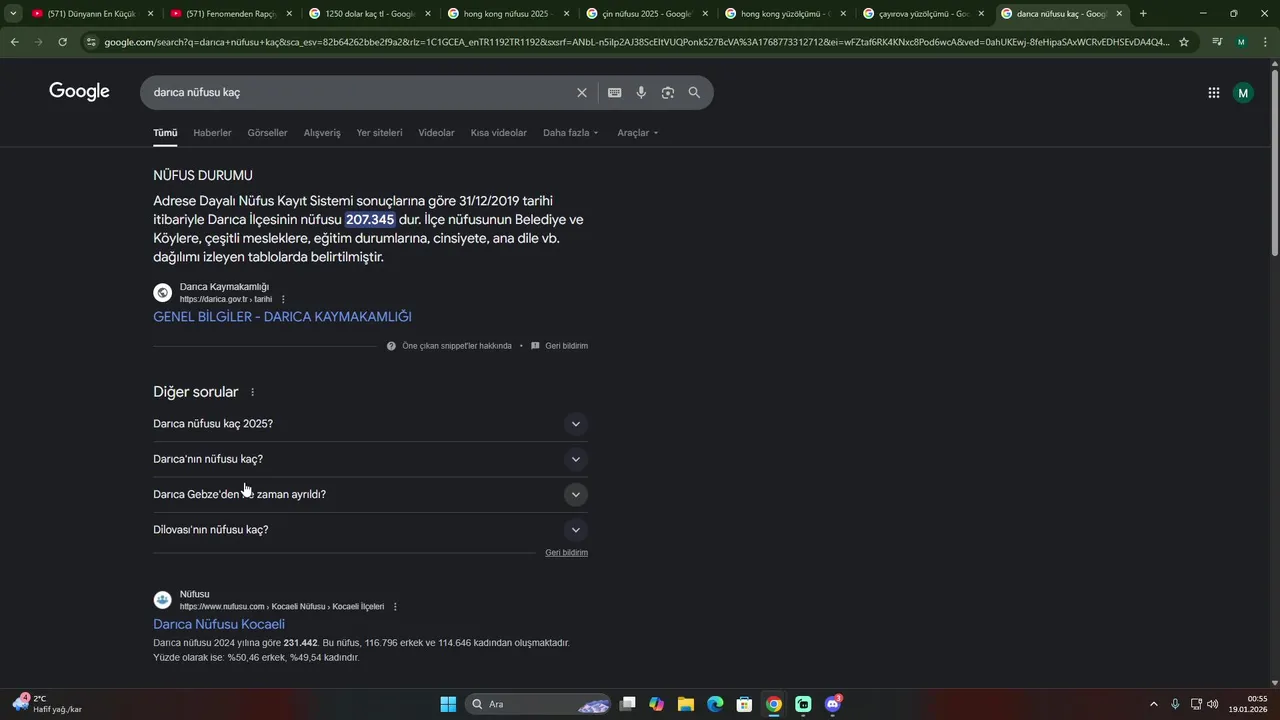Open Chrome's tab search dropdown

[x=13, y=14]
